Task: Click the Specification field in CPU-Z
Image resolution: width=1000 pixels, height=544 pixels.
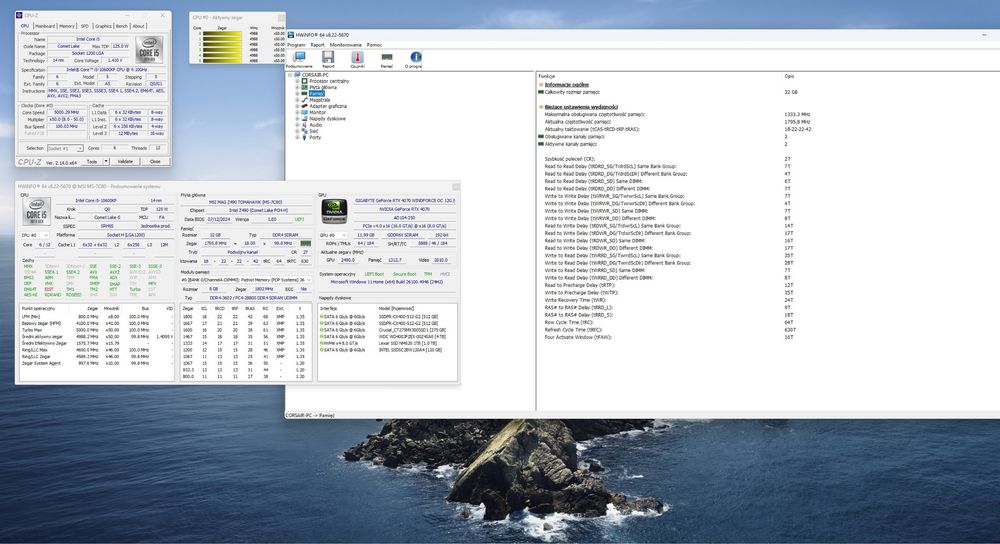Action: click(107, 70)
